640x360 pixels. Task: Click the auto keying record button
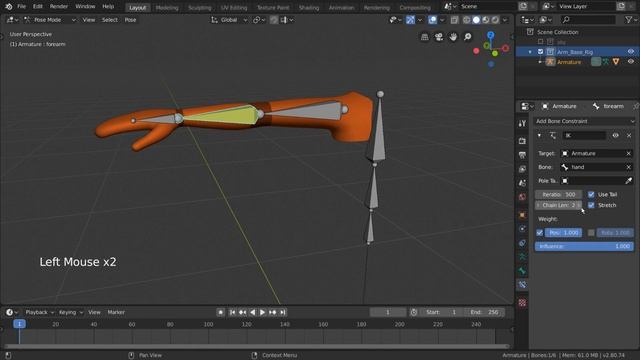[220, 312]
